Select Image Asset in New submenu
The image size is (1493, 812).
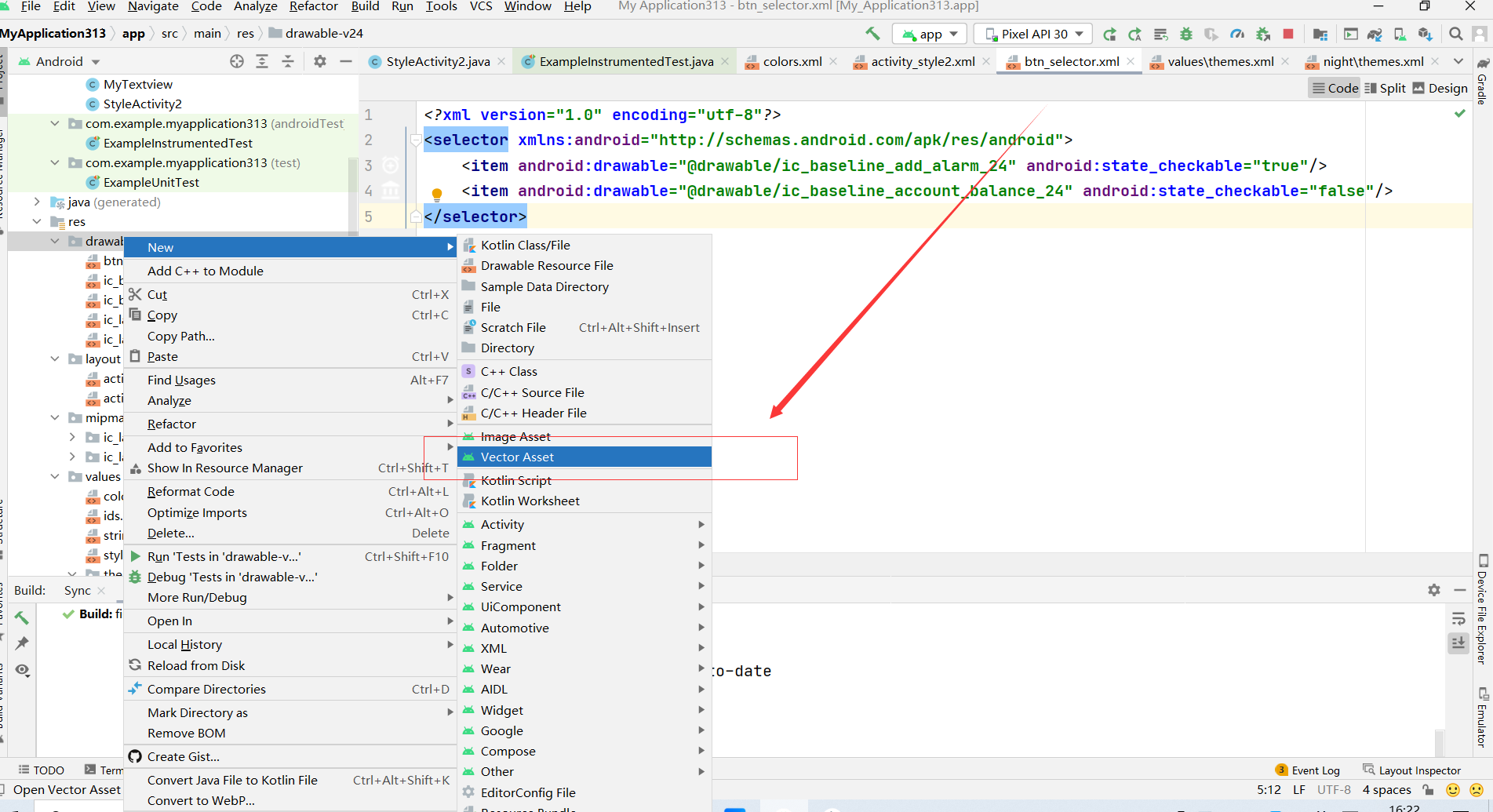584,436
